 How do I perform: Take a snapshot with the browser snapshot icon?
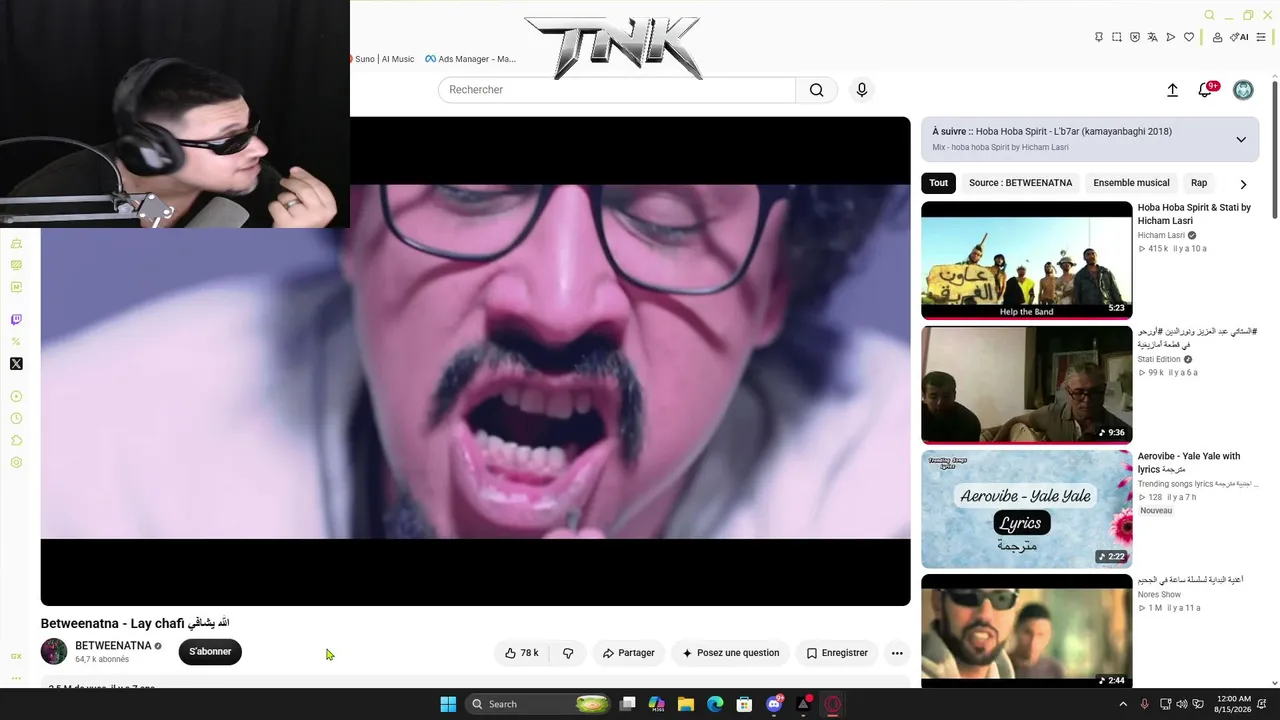(1117, 37)
